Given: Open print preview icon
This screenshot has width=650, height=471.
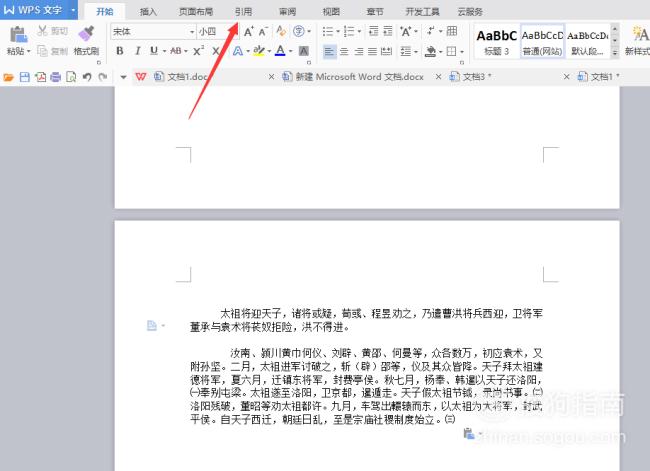Looking at the screenshot, I should coord(71,77).
